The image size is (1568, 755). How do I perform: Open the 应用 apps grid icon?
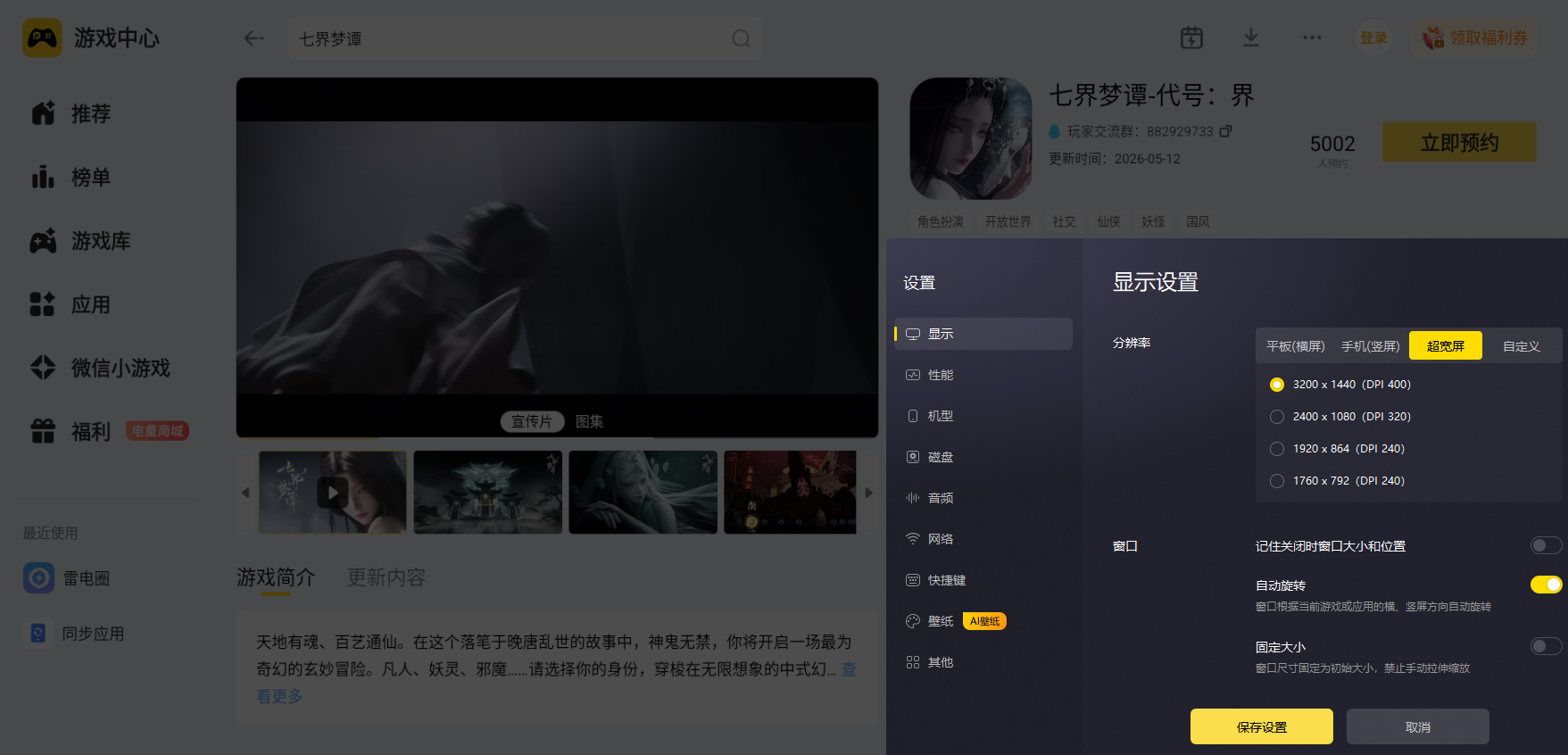pos(43,304)
